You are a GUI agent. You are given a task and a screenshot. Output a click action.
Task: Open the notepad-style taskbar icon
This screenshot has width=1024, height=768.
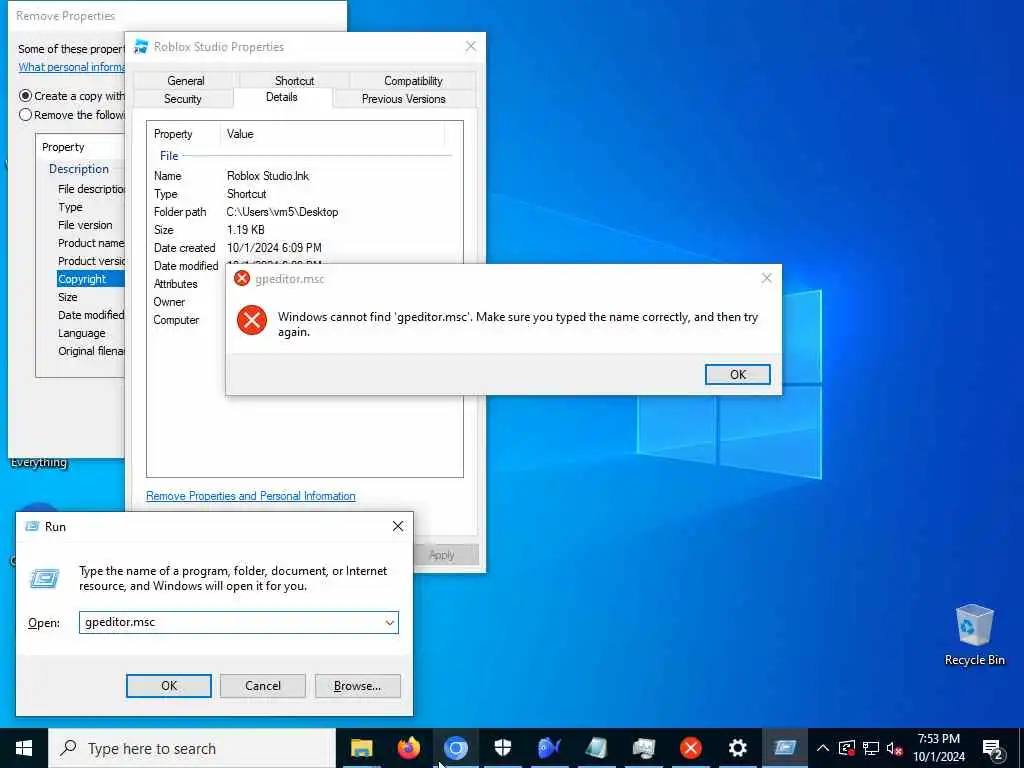597,748
